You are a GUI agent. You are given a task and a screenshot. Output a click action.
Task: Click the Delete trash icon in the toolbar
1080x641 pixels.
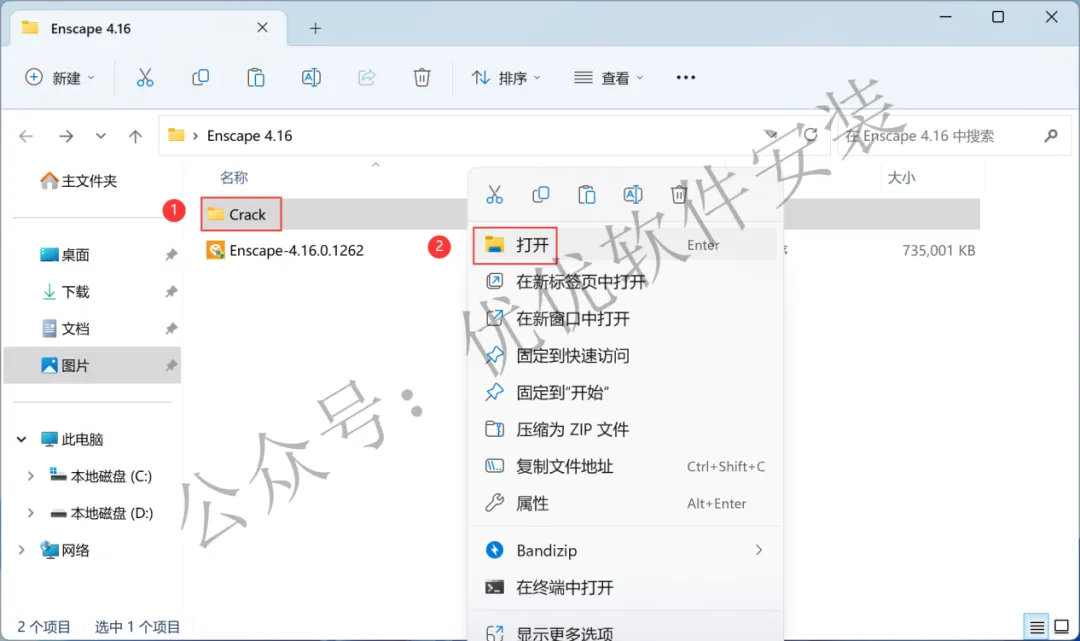click(x=422, y=78)
